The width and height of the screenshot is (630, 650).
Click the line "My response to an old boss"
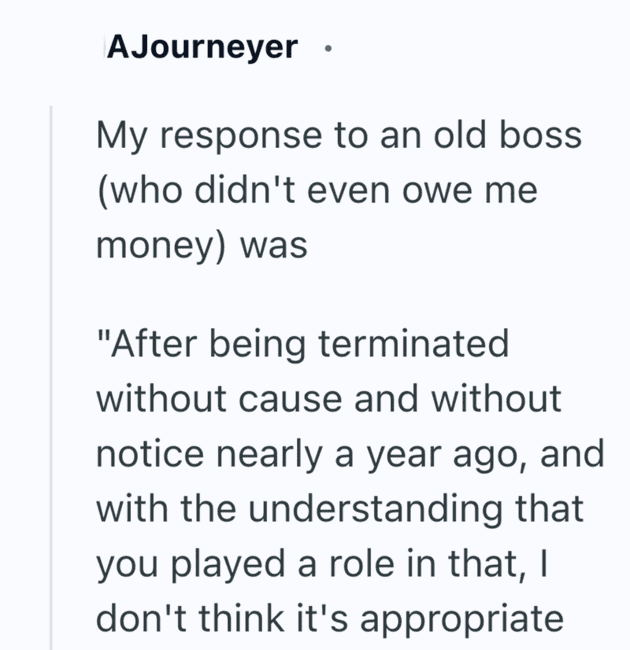tap(338, 135)
